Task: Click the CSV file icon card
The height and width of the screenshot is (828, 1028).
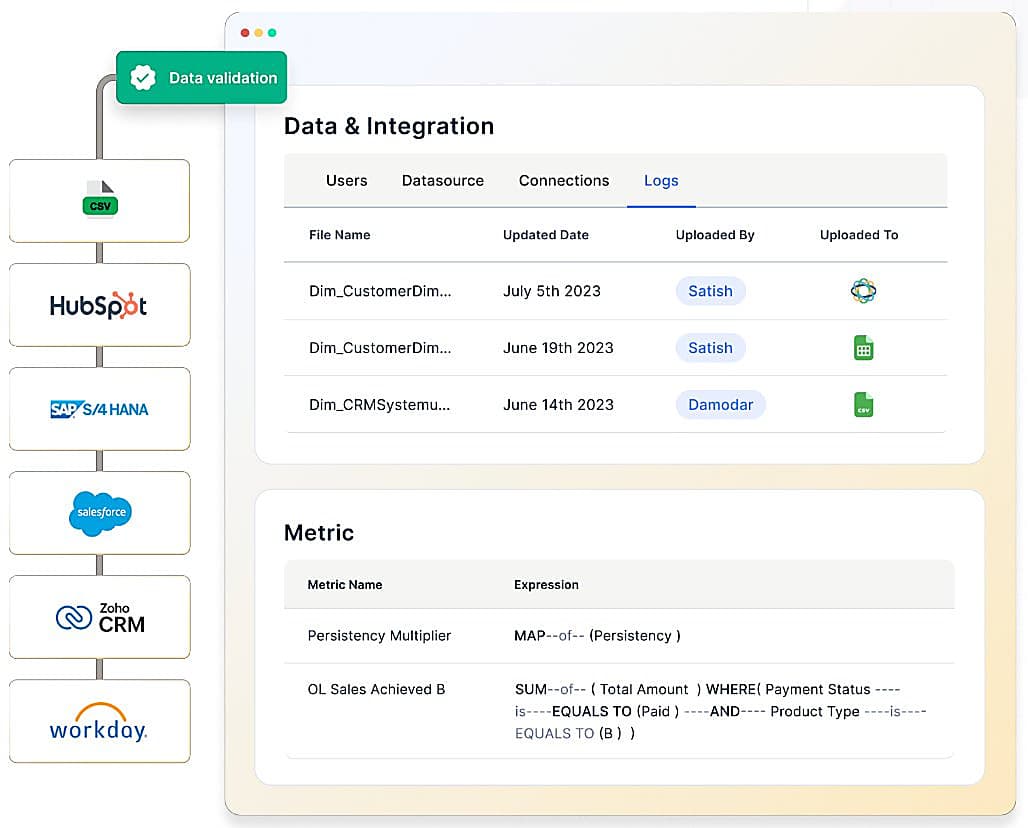Action: 100,201
